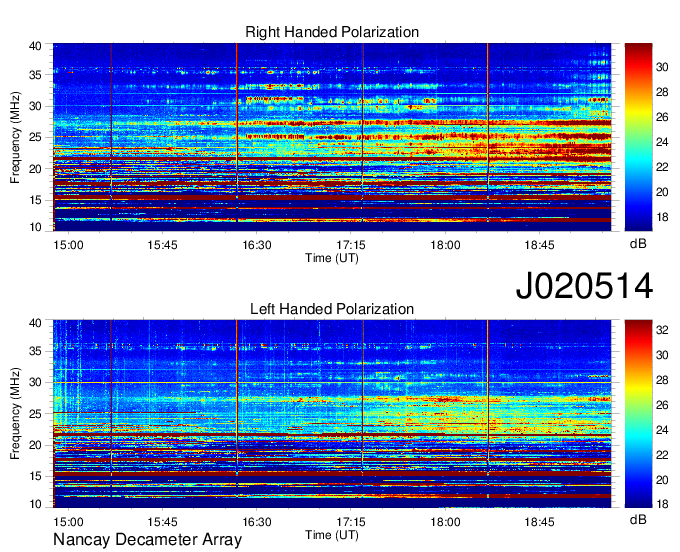Click the 18:00 time tick under Left Handed plot
Image resolution: width=680 pixels, height=552 pixels.
445,522
